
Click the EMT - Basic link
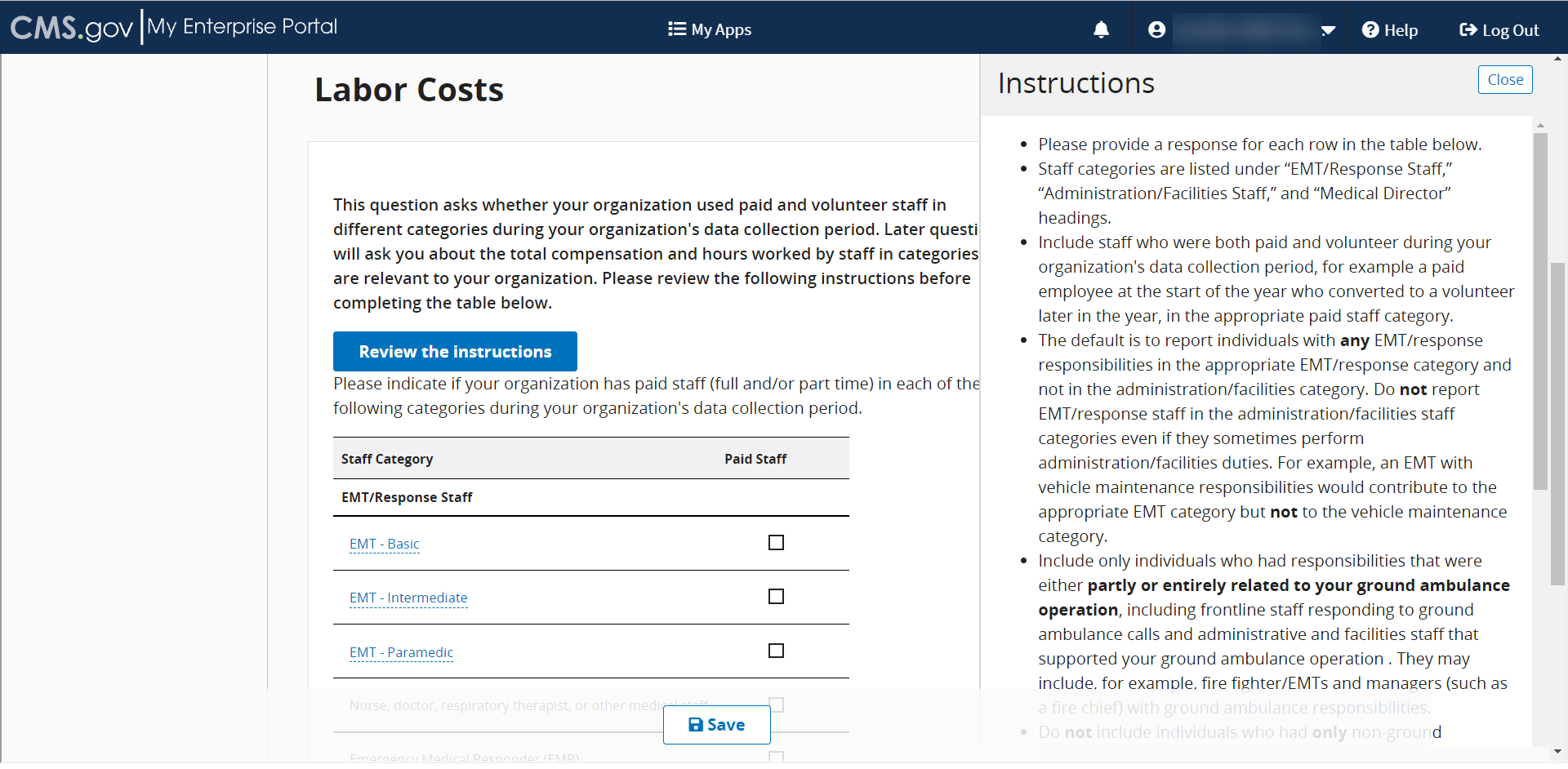pyautogui.click(x=384, y=544)
